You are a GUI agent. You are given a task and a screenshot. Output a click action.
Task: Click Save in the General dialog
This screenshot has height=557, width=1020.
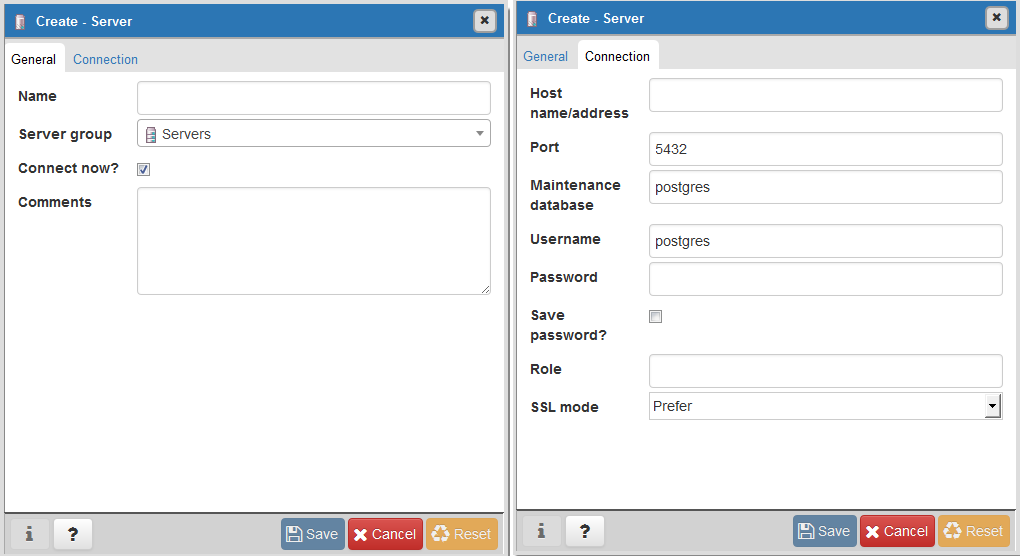313,534
